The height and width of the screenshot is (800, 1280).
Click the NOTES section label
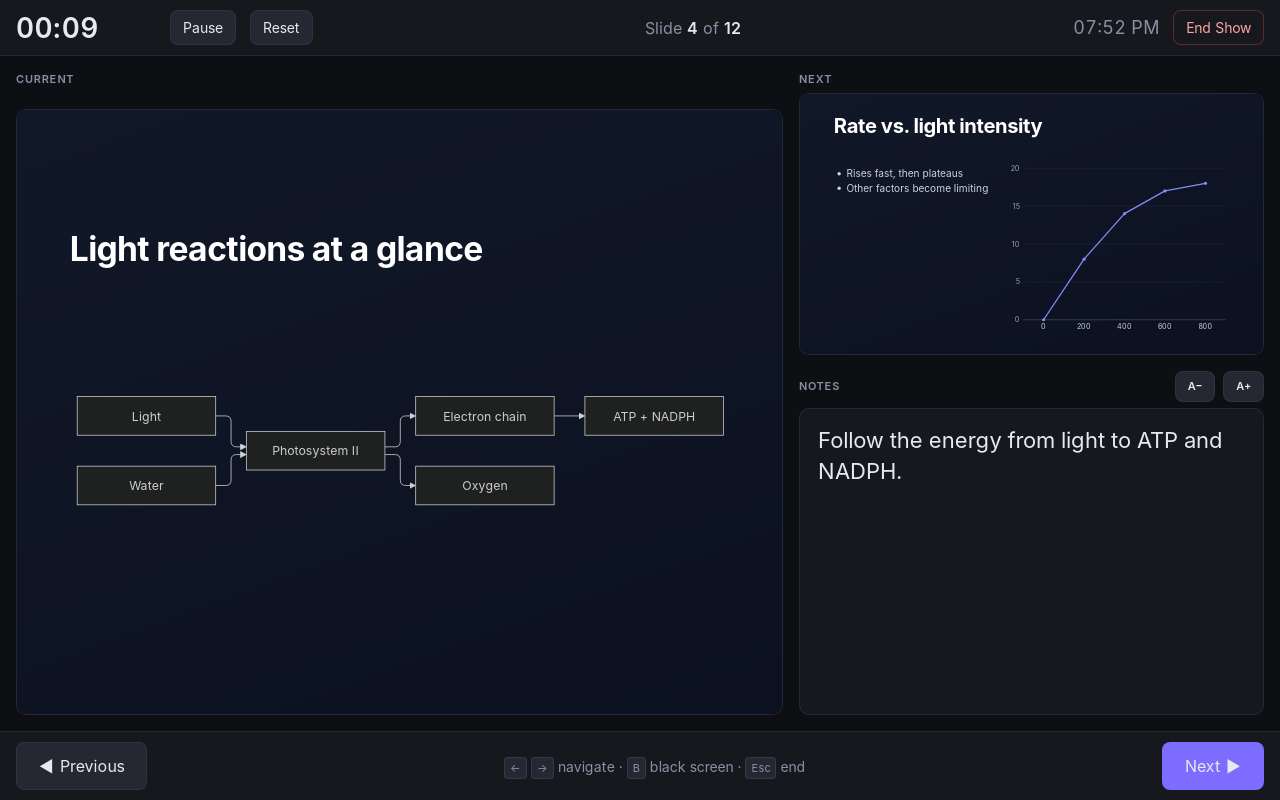pos(819,386)
